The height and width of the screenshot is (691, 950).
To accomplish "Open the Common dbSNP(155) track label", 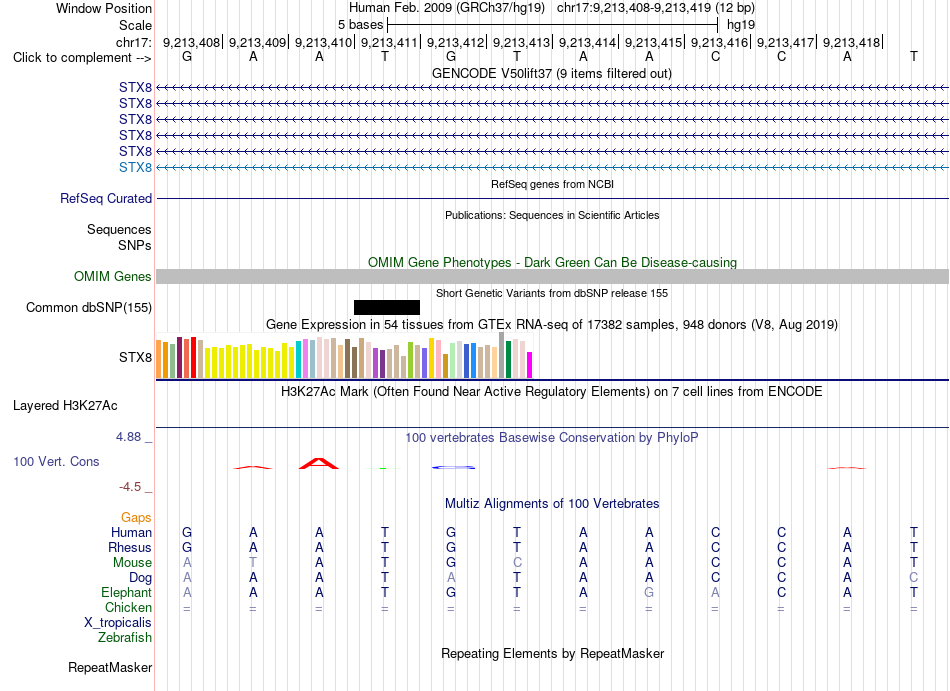I will coord(89,307).
